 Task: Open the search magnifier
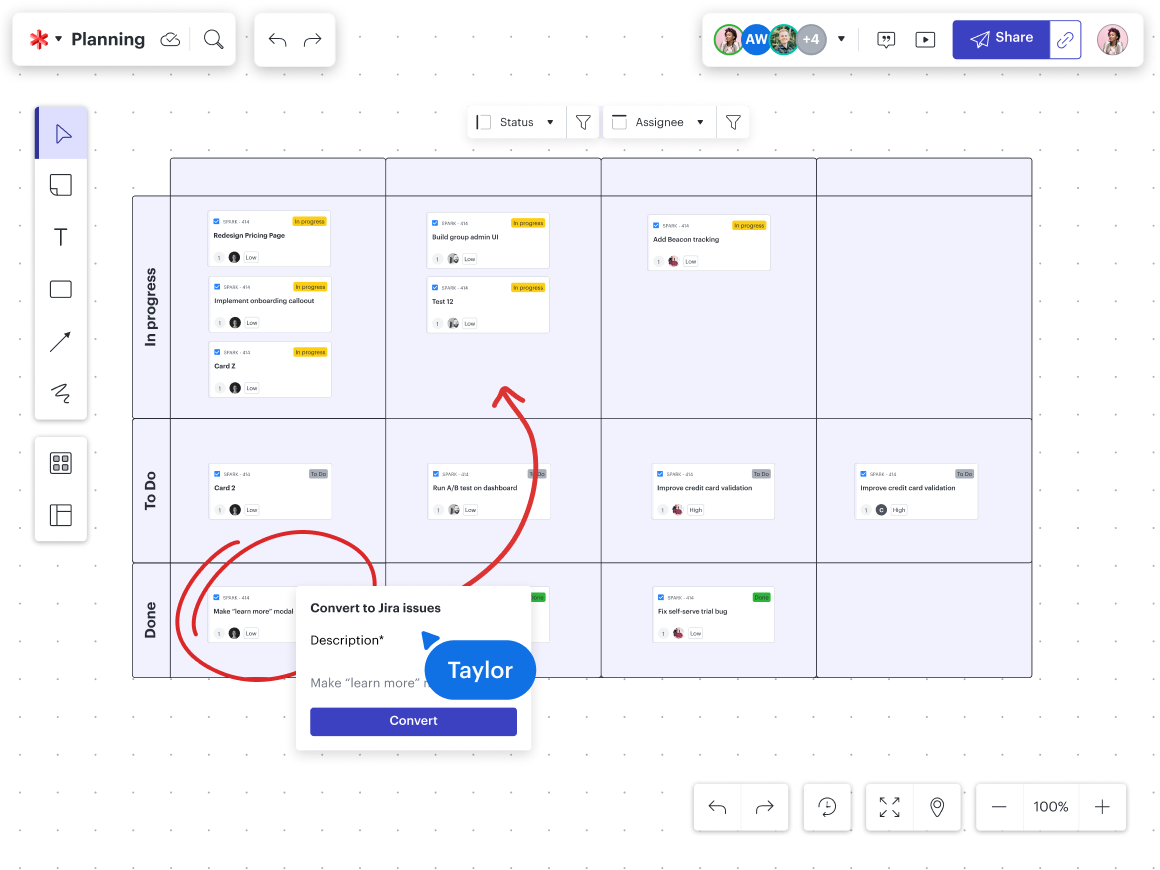[x=213, y=39]
